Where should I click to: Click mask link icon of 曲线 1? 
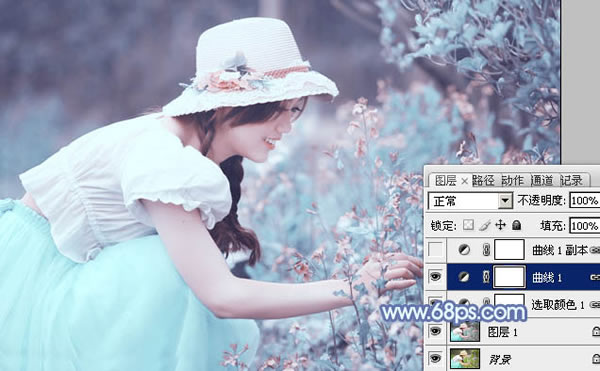coord(486,277)
